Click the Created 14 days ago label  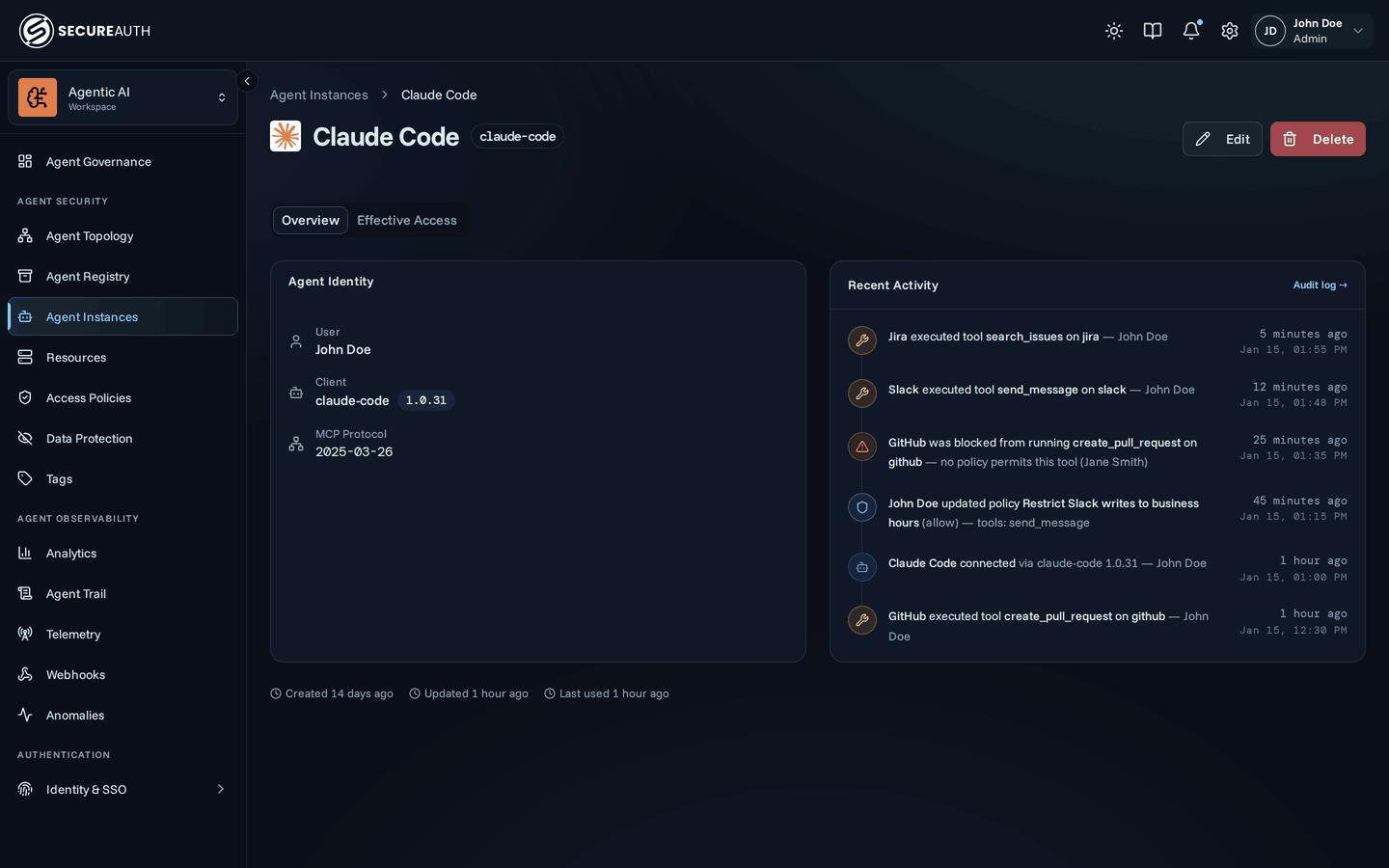(x=332, y=693)
